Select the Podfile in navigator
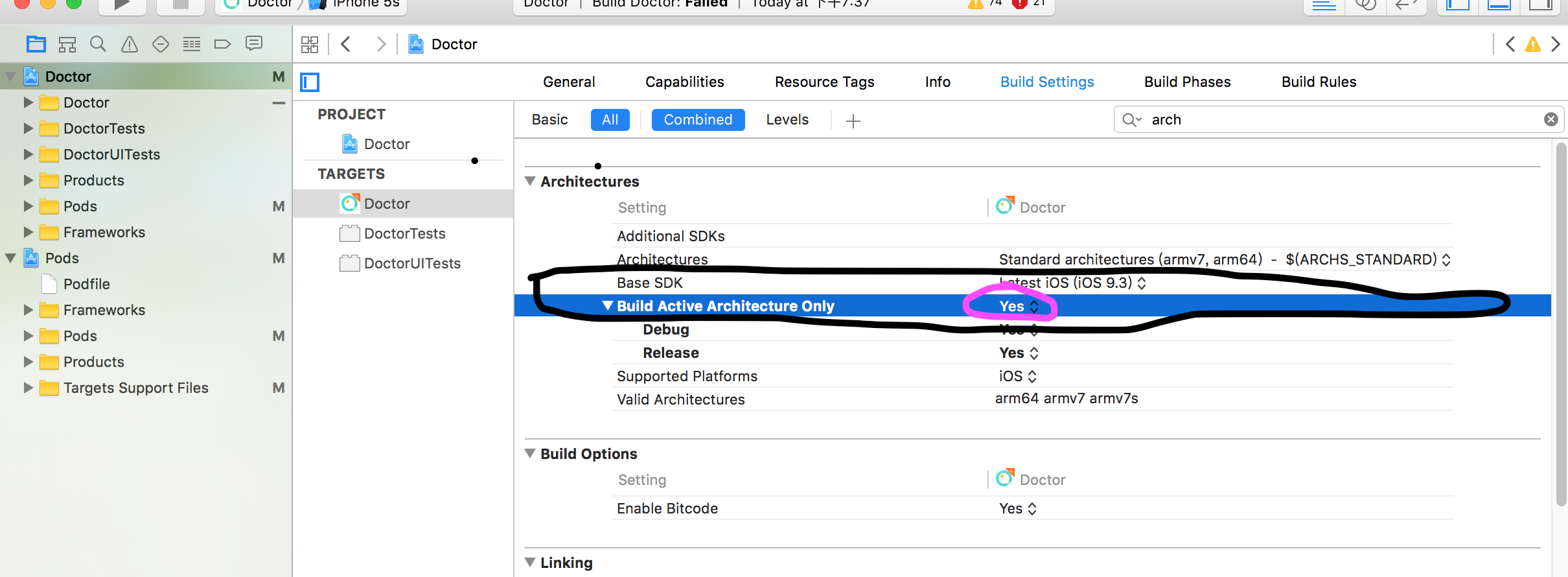 87,284
